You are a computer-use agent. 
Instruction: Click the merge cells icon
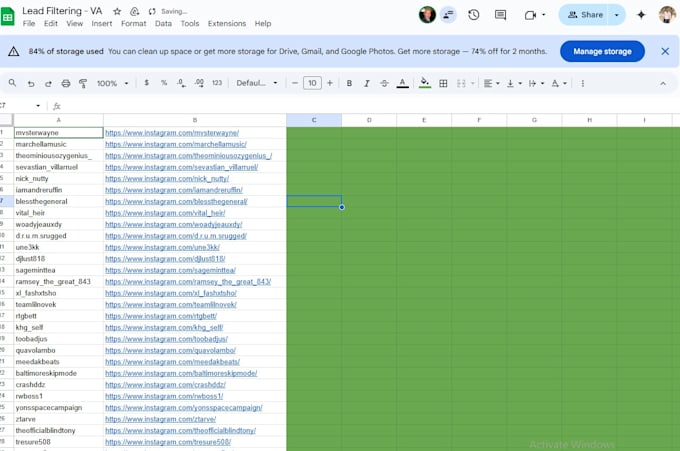click(x=461, y=83)
